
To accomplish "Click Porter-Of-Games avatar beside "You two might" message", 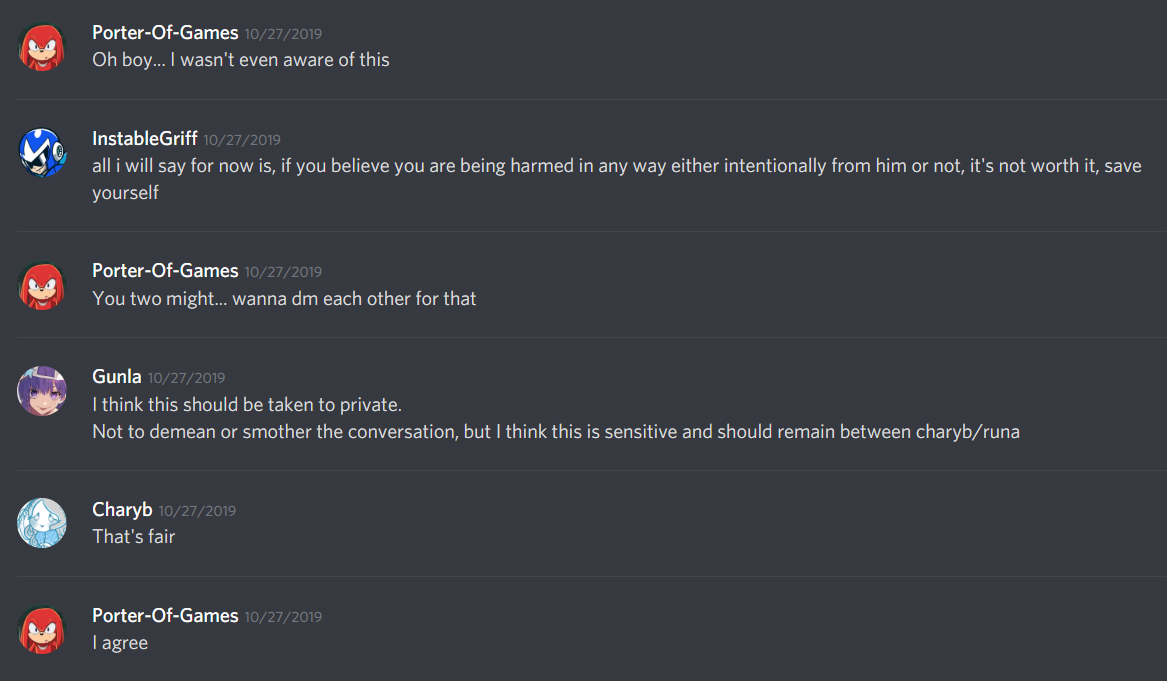I will (42, 285).
